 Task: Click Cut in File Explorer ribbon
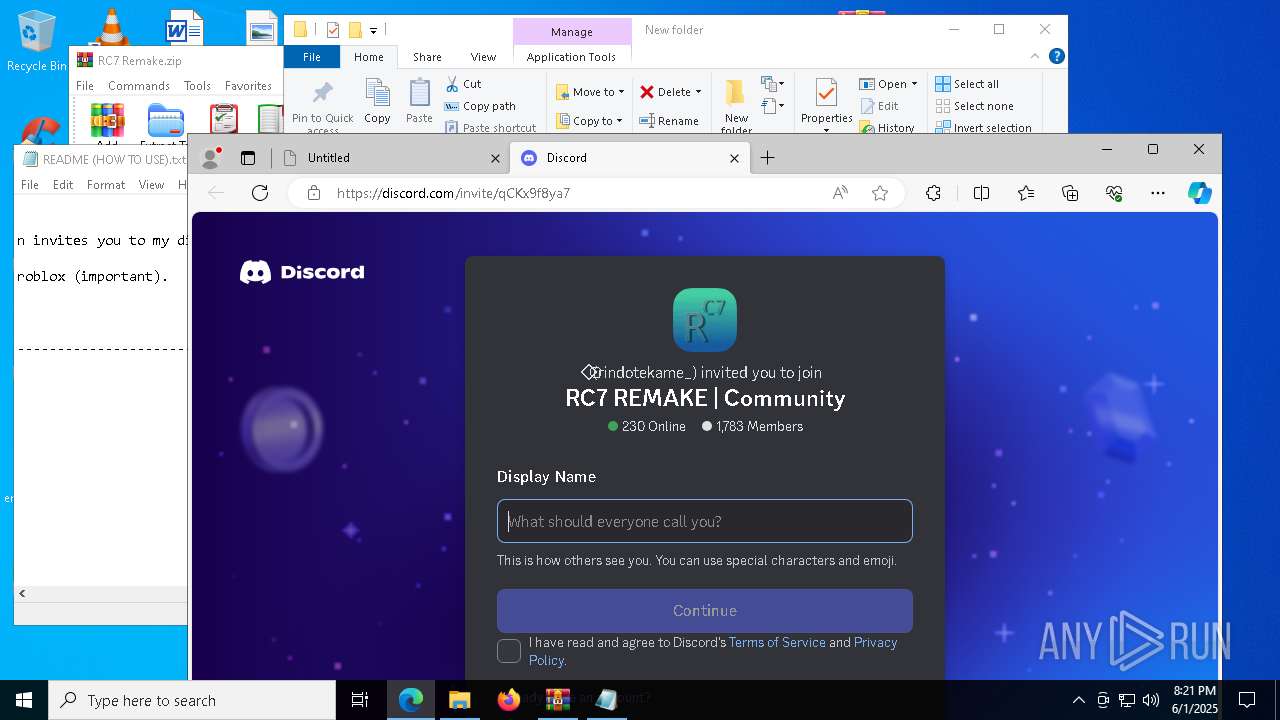(464, 84)
